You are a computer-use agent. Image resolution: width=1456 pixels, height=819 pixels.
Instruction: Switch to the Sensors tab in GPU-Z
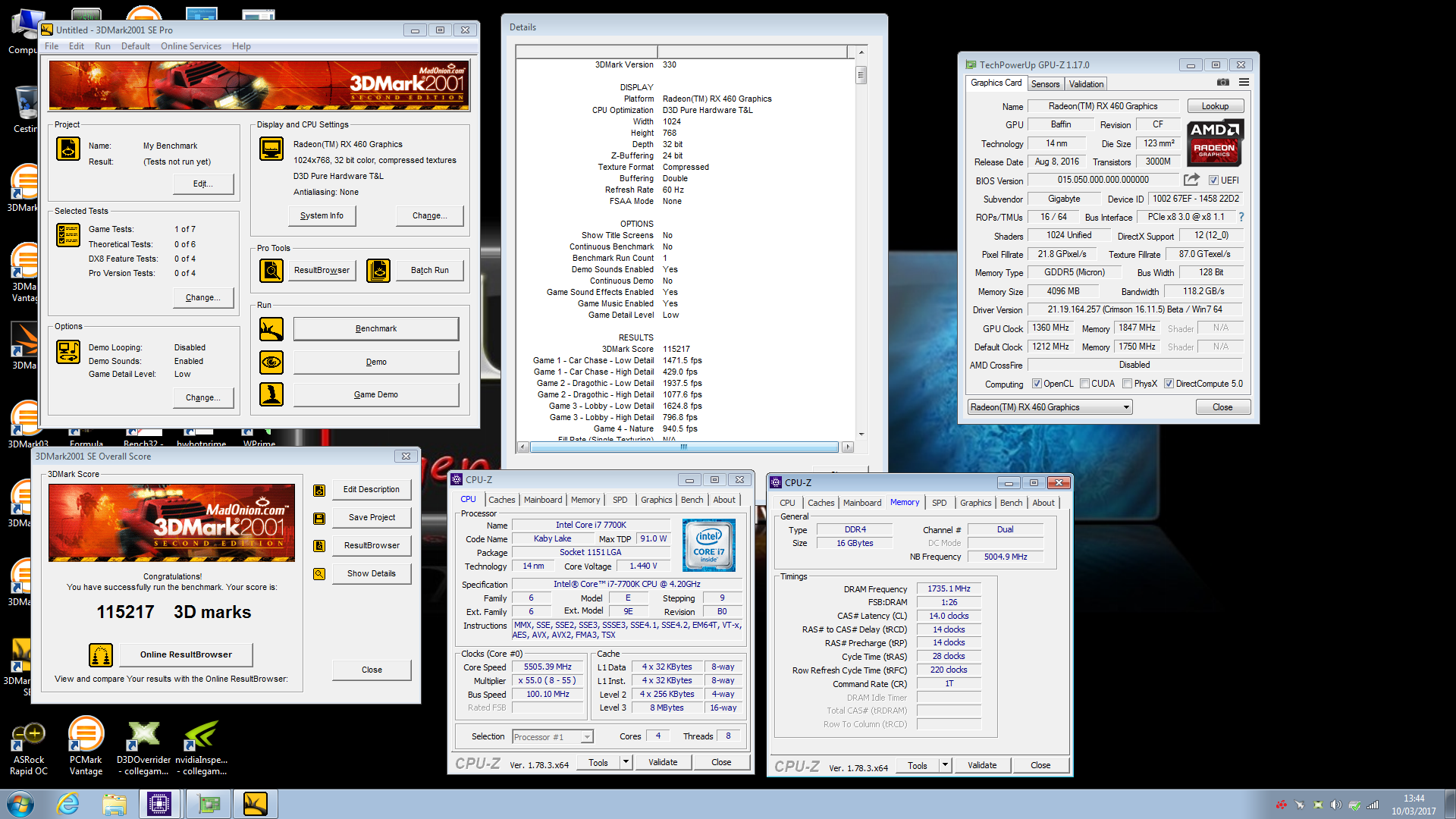[x=1045, y=84]
